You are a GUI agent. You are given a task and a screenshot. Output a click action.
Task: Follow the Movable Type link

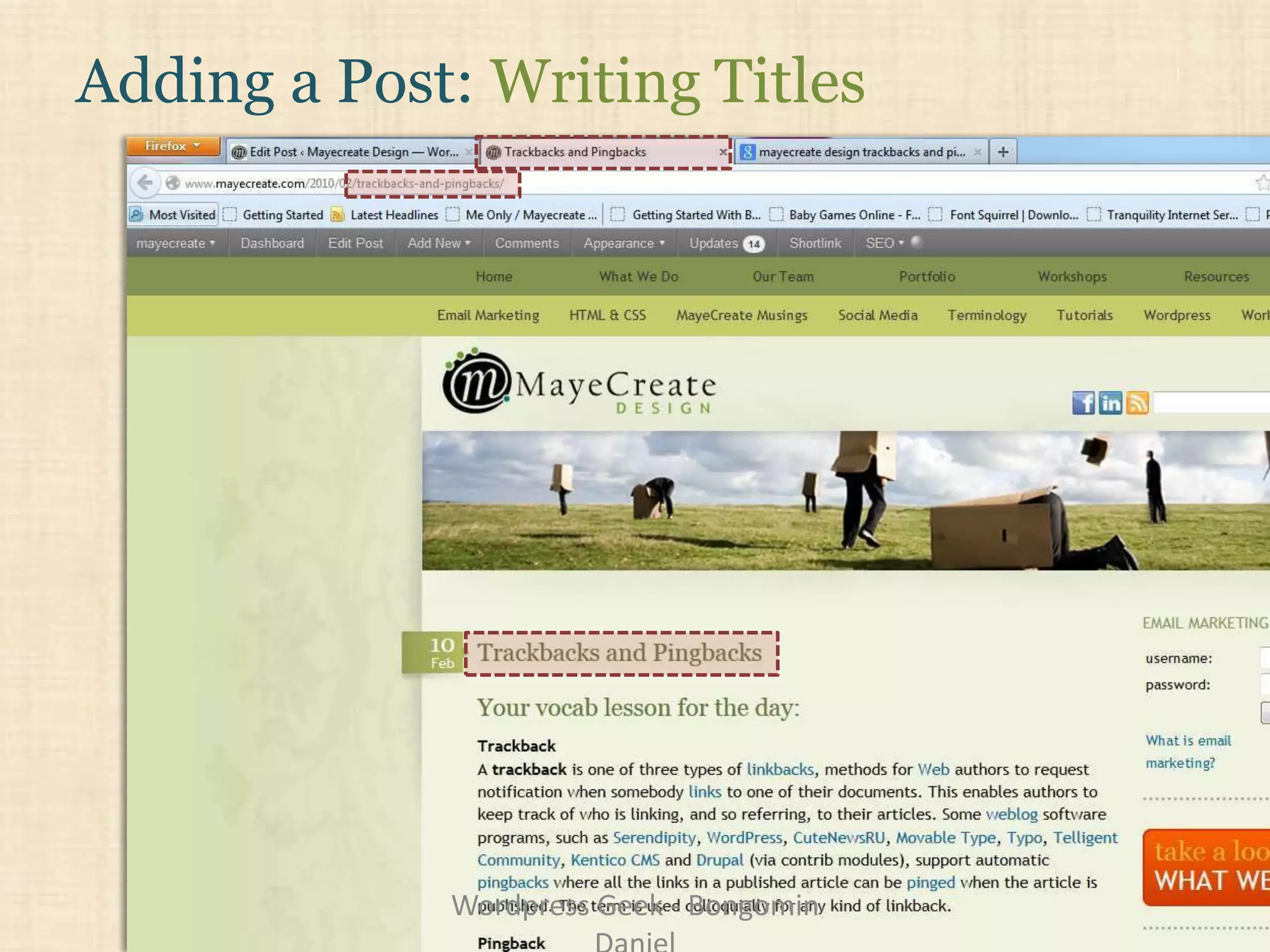pyautogui.click(x=946, y=838)
